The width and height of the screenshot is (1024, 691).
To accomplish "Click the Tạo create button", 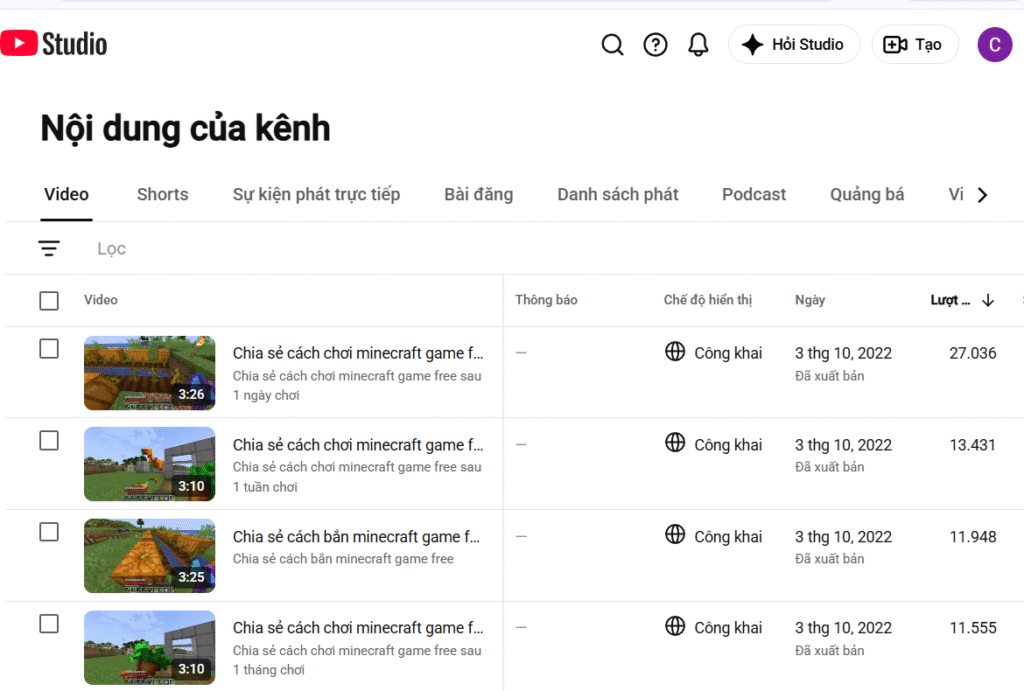I will click(914, 44).
